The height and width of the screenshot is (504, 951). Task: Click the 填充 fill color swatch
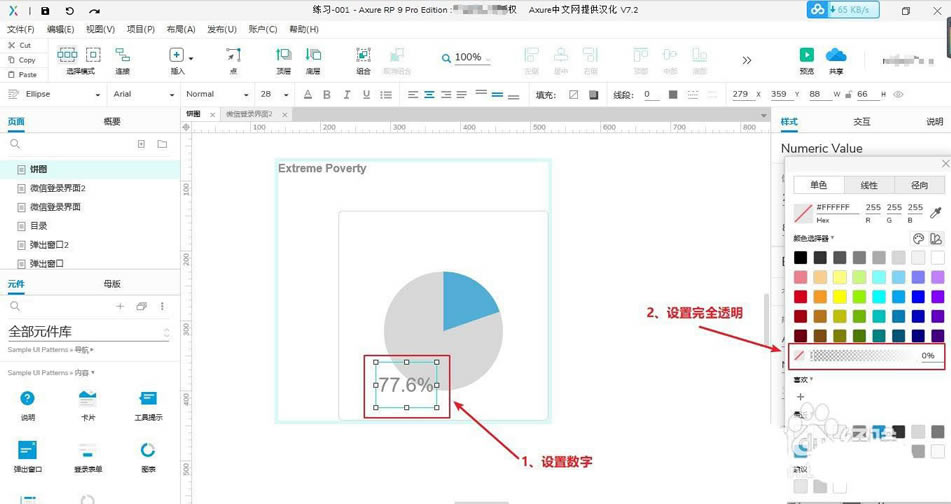click(x=574, y=95)
